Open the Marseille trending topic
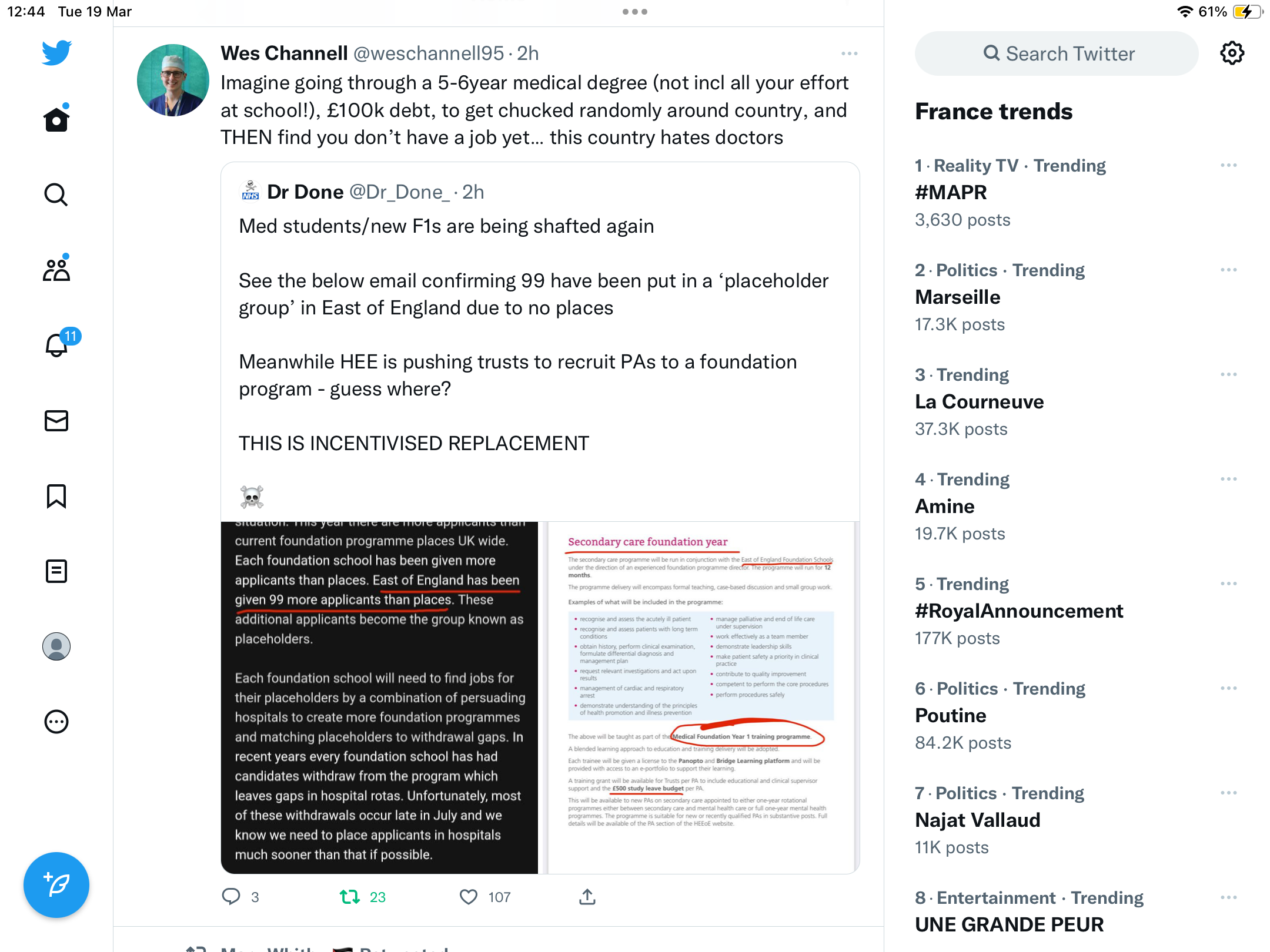Screen dimensions: 1270x952 click(957, 297)
